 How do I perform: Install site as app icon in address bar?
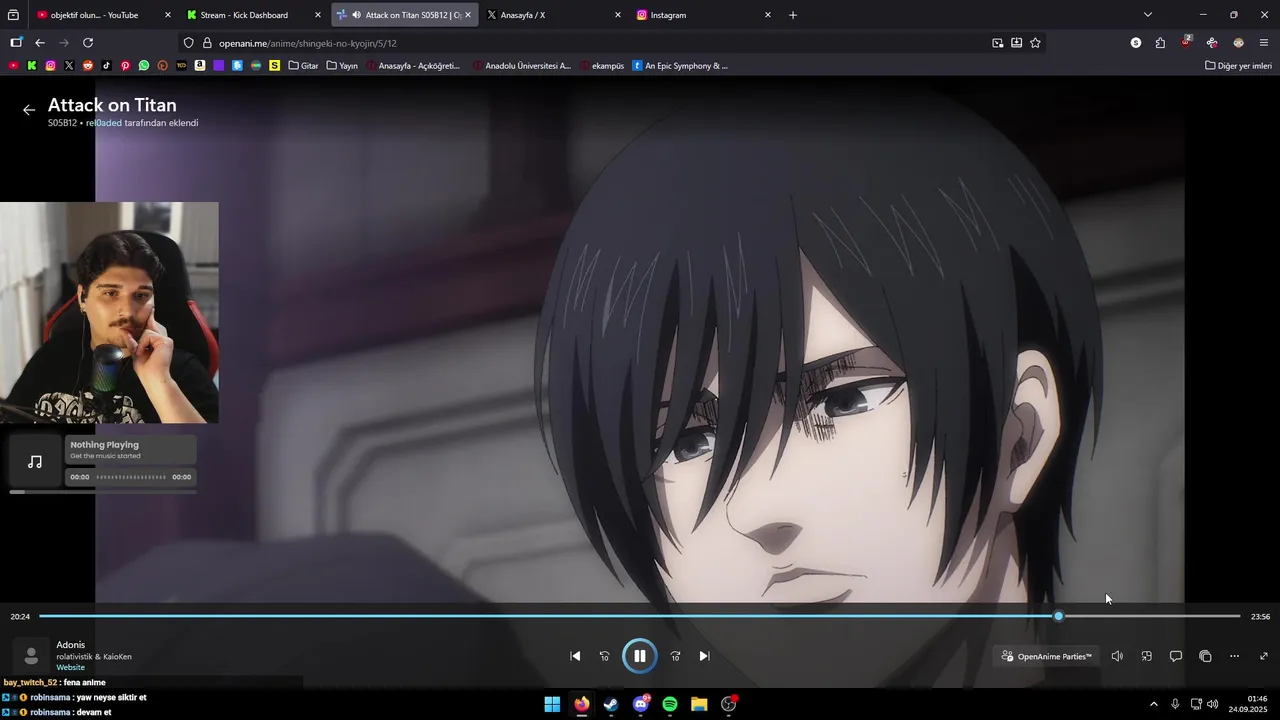1017,43
